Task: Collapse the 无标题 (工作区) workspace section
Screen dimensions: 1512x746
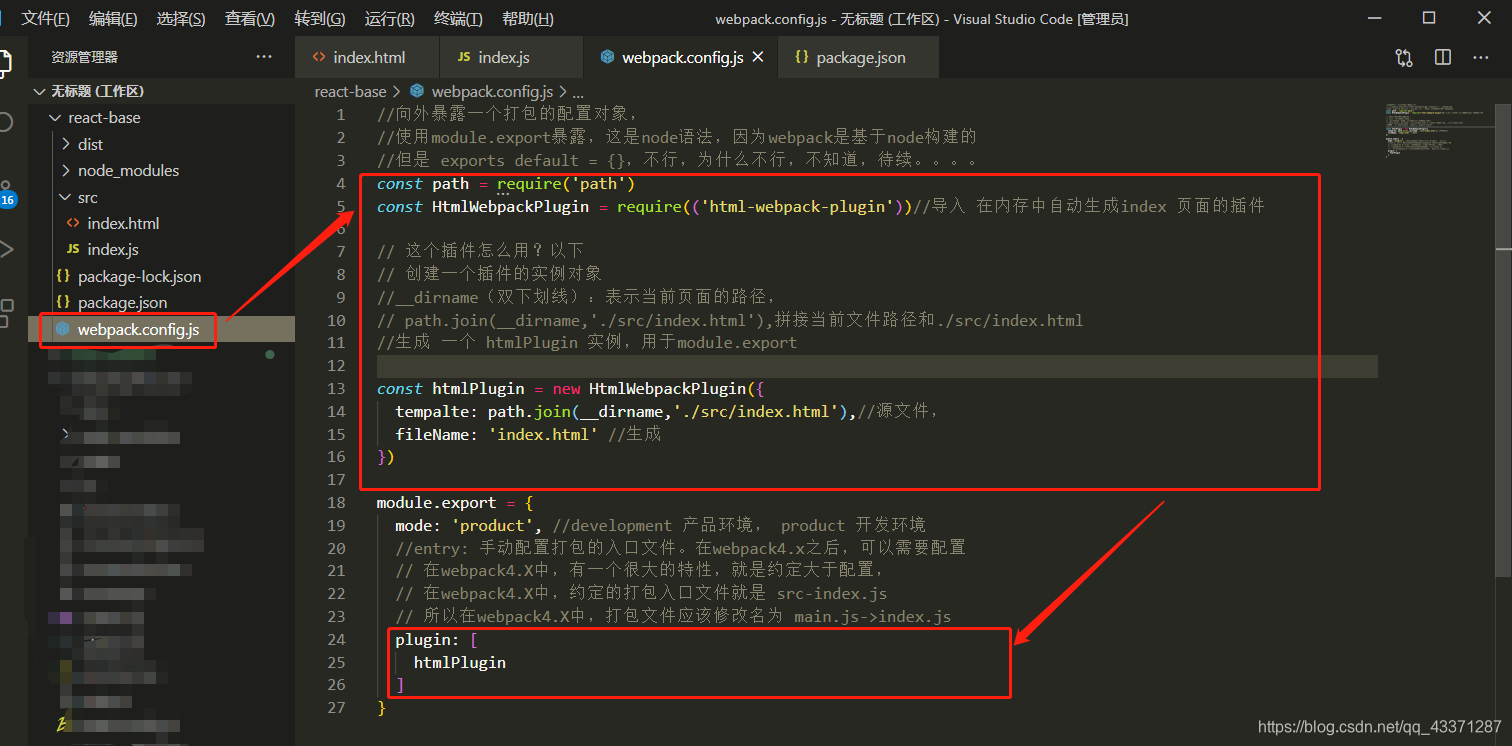Action: coord(161,91)
